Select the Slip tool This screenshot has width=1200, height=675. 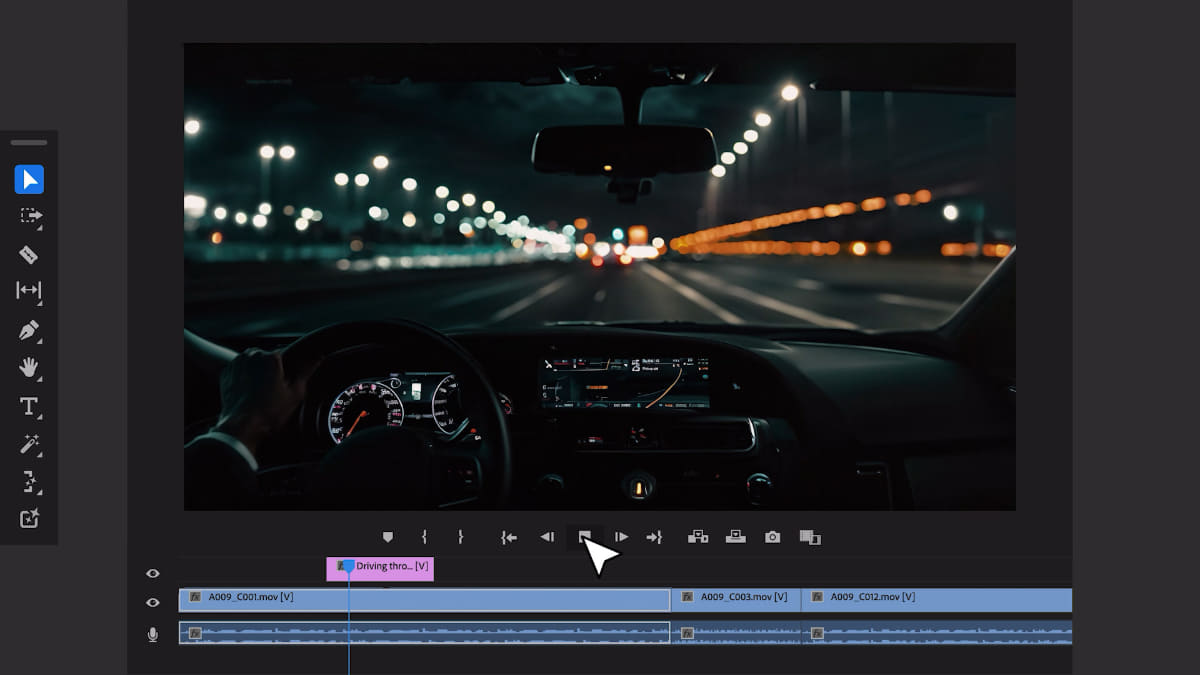point(30,292)
